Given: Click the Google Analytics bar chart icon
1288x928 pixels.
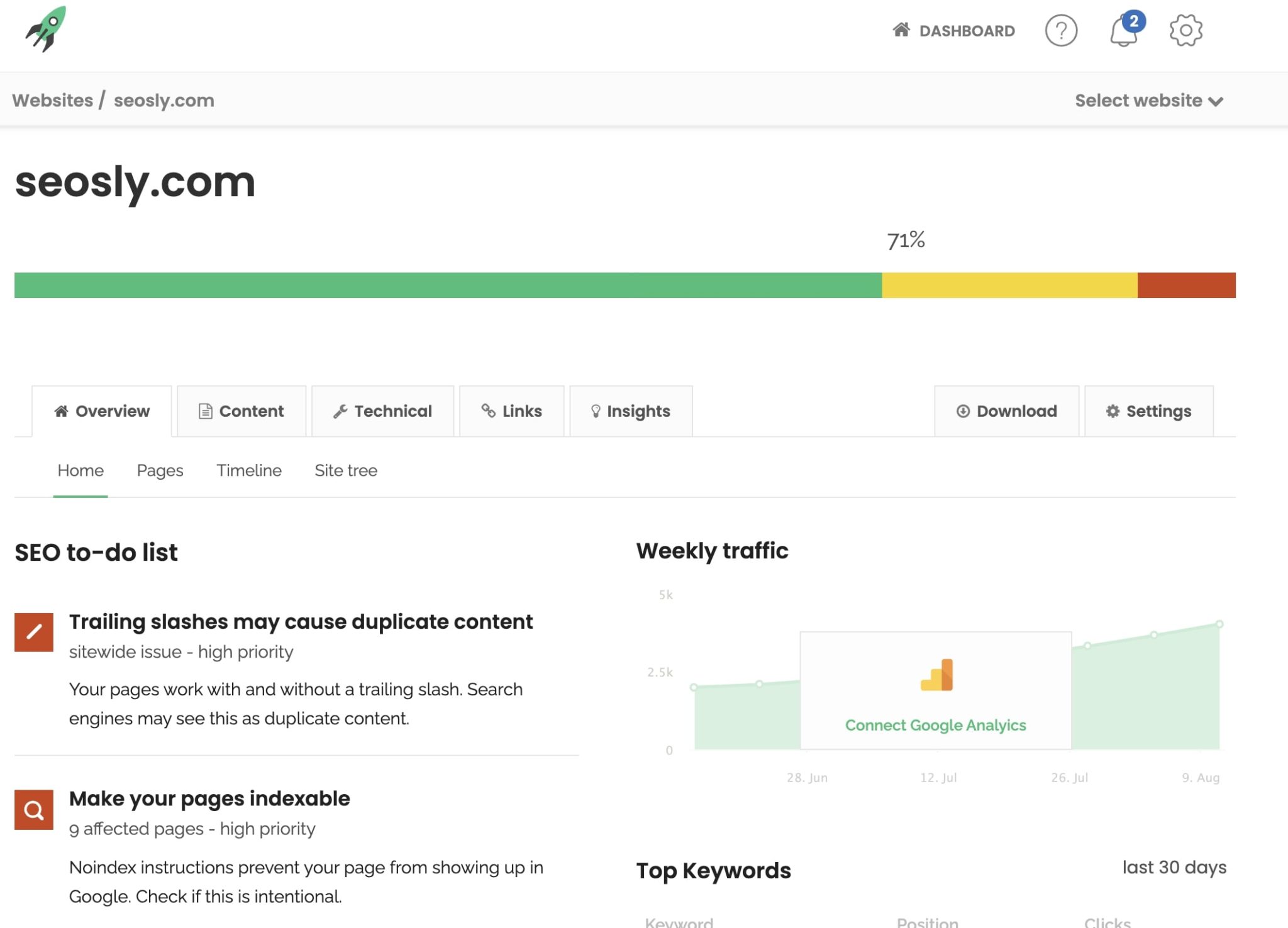Looking at the screenshot, I should click(x=936, y=675).
